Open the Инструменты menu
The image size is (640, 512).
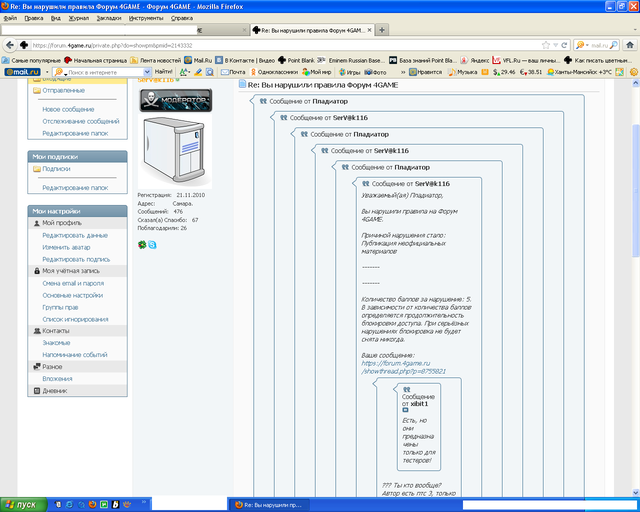tap(146, 18)
